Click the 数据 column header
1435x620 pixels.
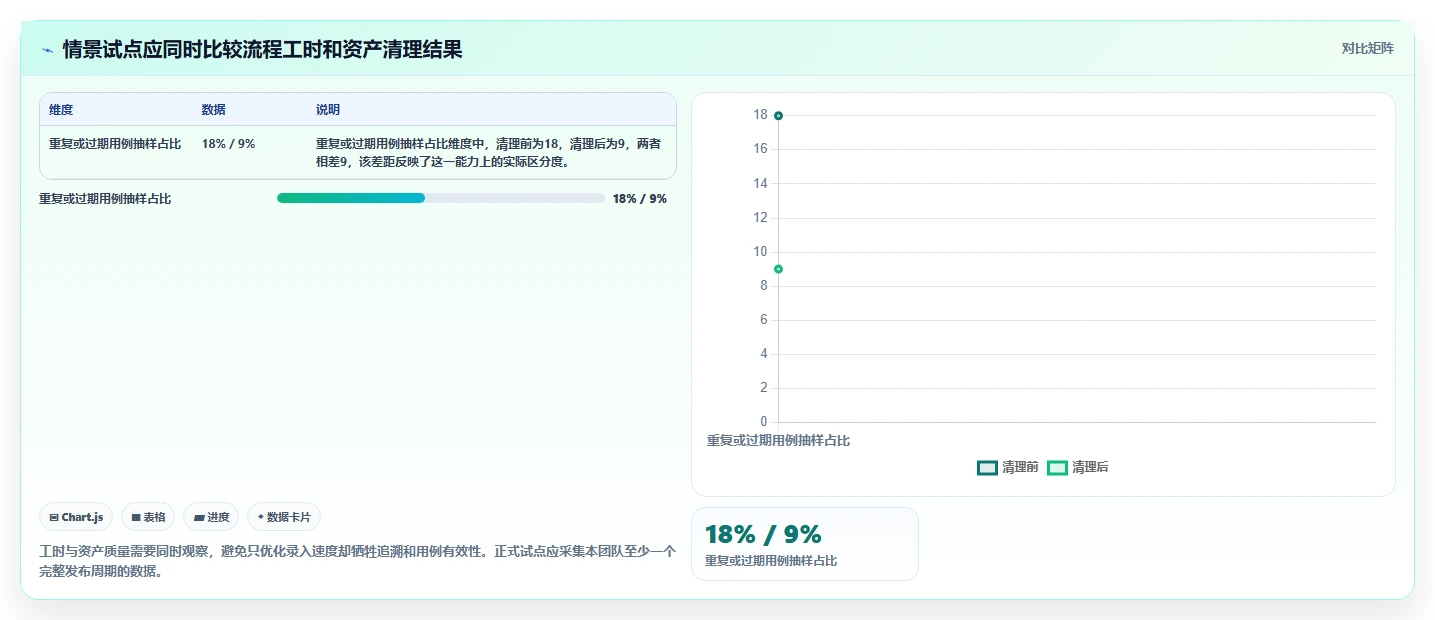click(x=213, y=110)
